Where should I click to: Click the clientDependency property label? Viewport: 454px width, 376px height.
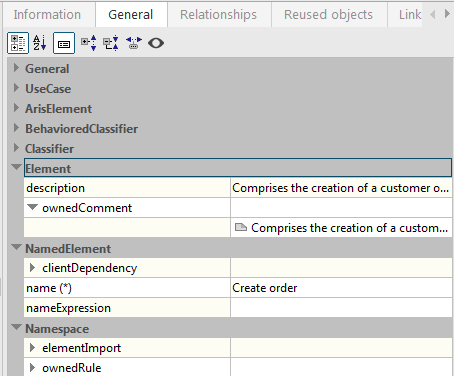pos(90,268)
